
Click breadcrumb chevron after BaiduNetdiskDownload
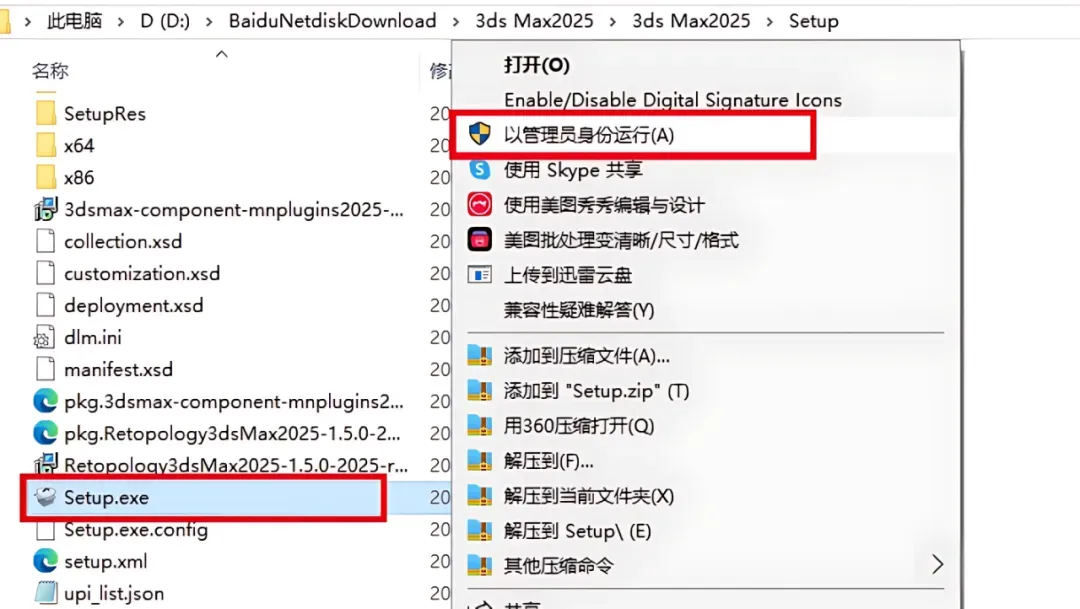[455, 21]
